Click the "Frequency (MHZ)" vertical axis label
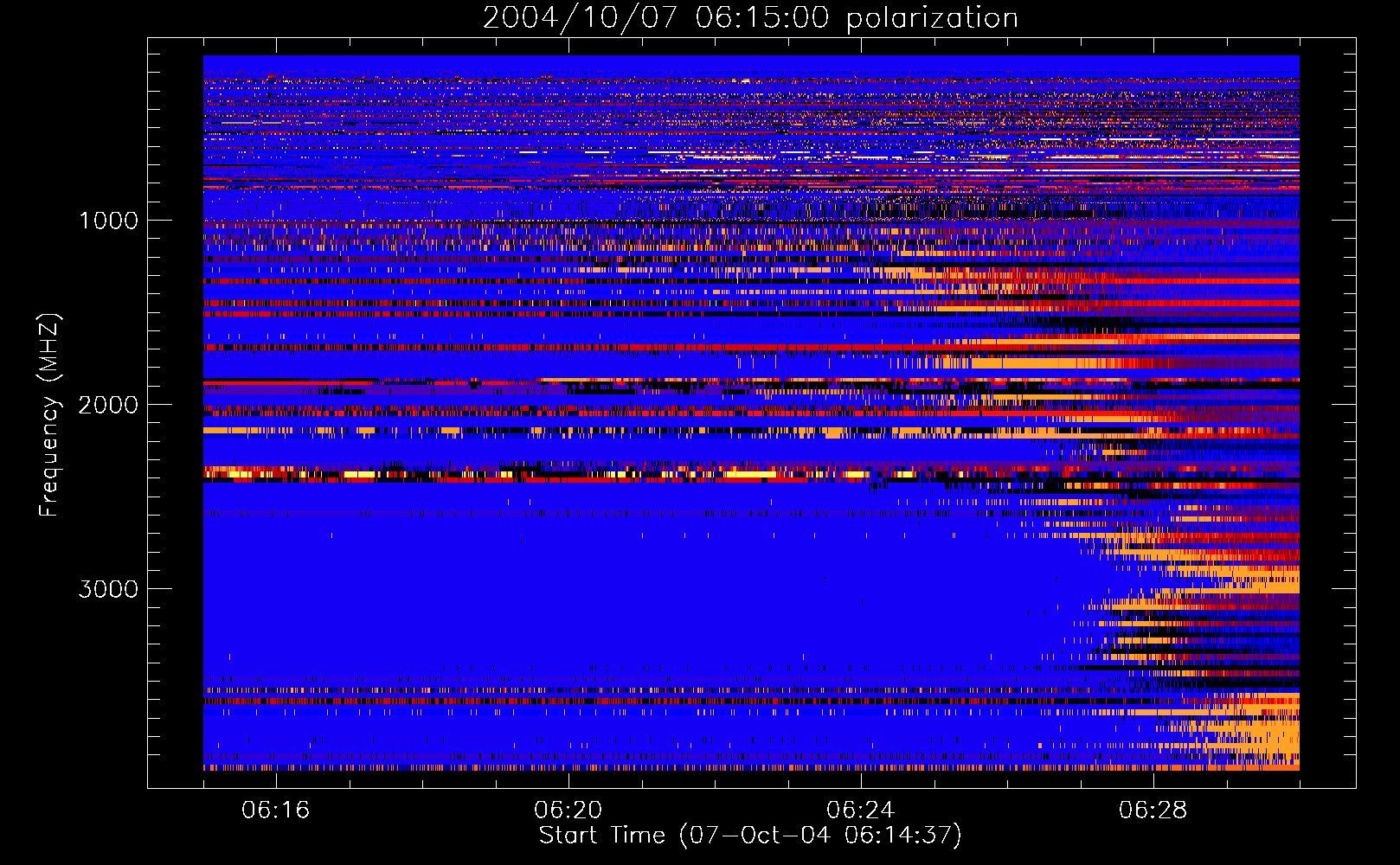The image size is (1400, 865). [50, 415]
